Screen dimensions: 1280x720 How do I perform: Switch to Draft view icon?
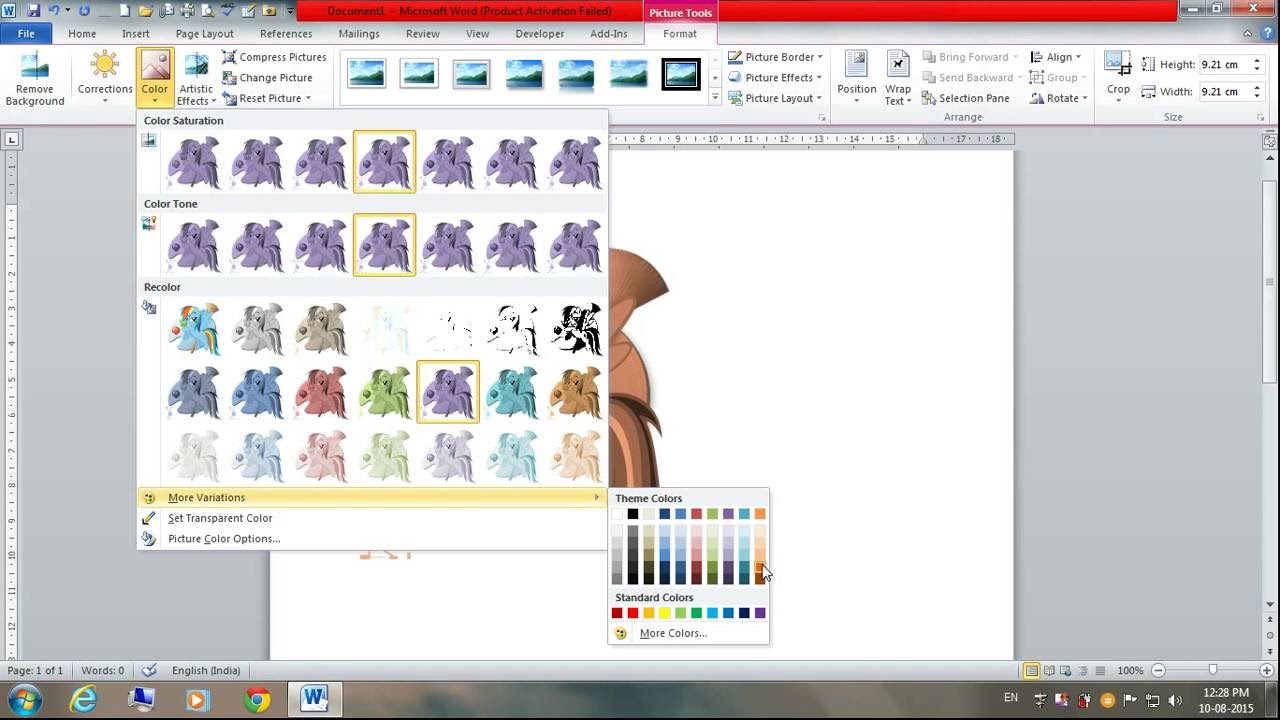[x=1099, y=670]
